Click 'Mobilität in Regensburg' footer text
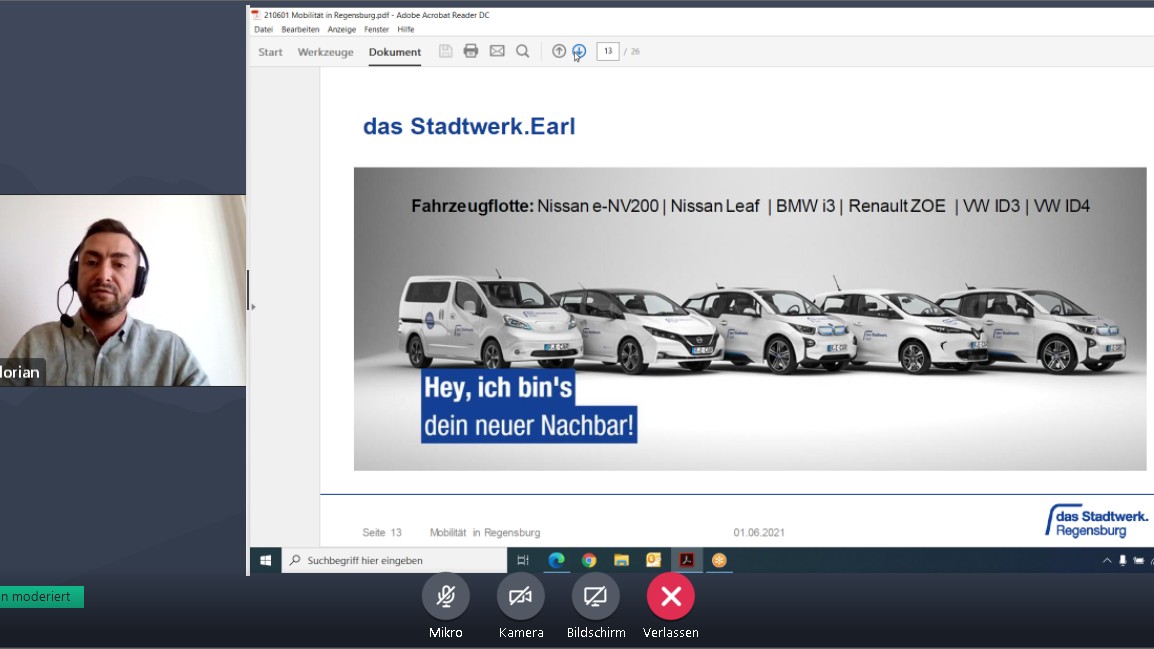 click(x=485, y=532)
